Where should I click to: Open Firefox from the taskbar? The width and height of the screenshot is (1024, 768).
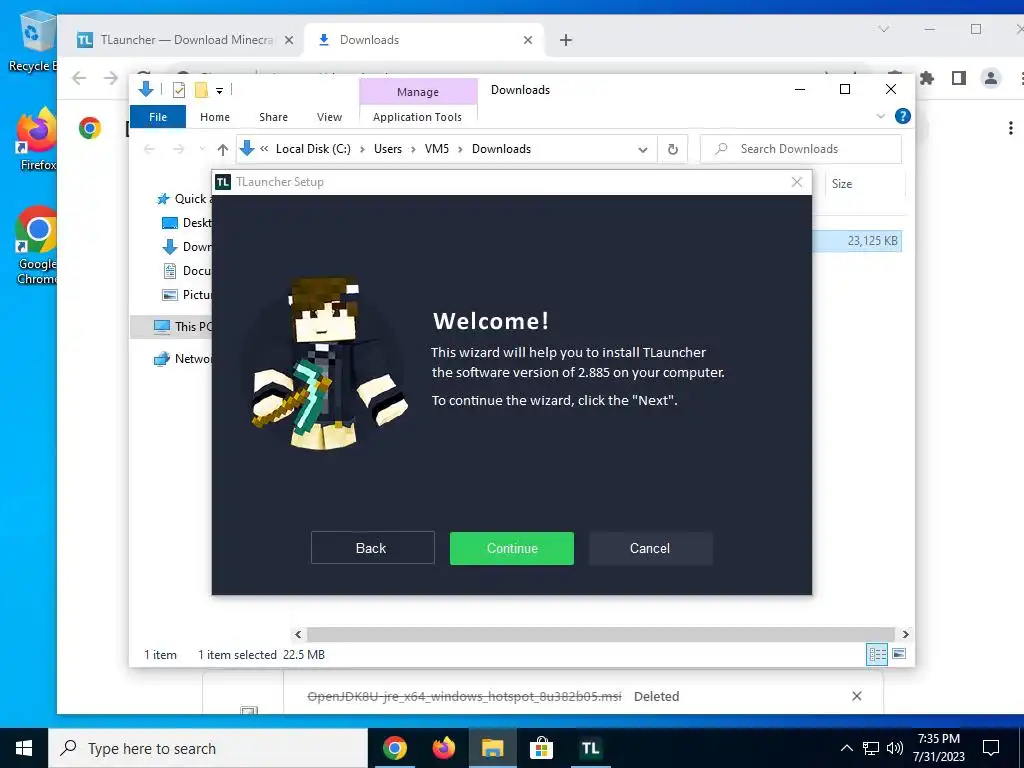(443, 748)
